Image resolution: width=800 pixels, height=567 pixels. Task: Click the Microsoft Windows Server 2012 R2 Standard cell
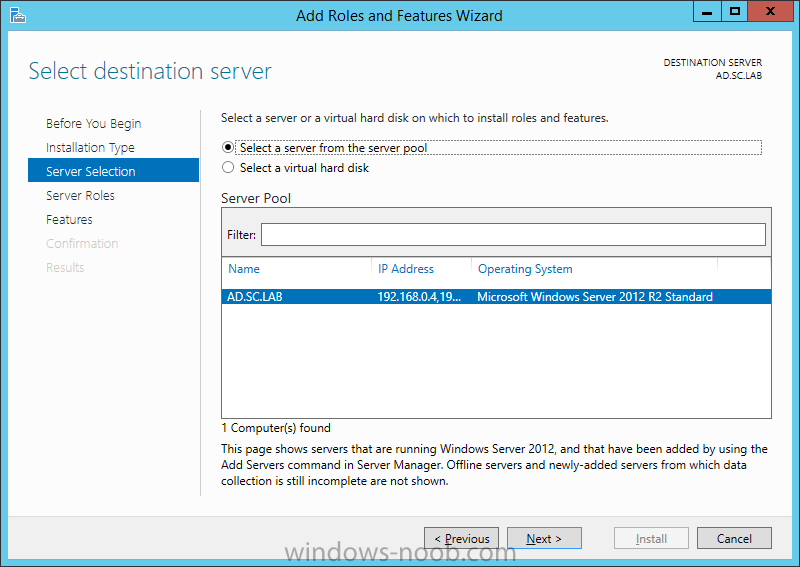click(594, 297)
